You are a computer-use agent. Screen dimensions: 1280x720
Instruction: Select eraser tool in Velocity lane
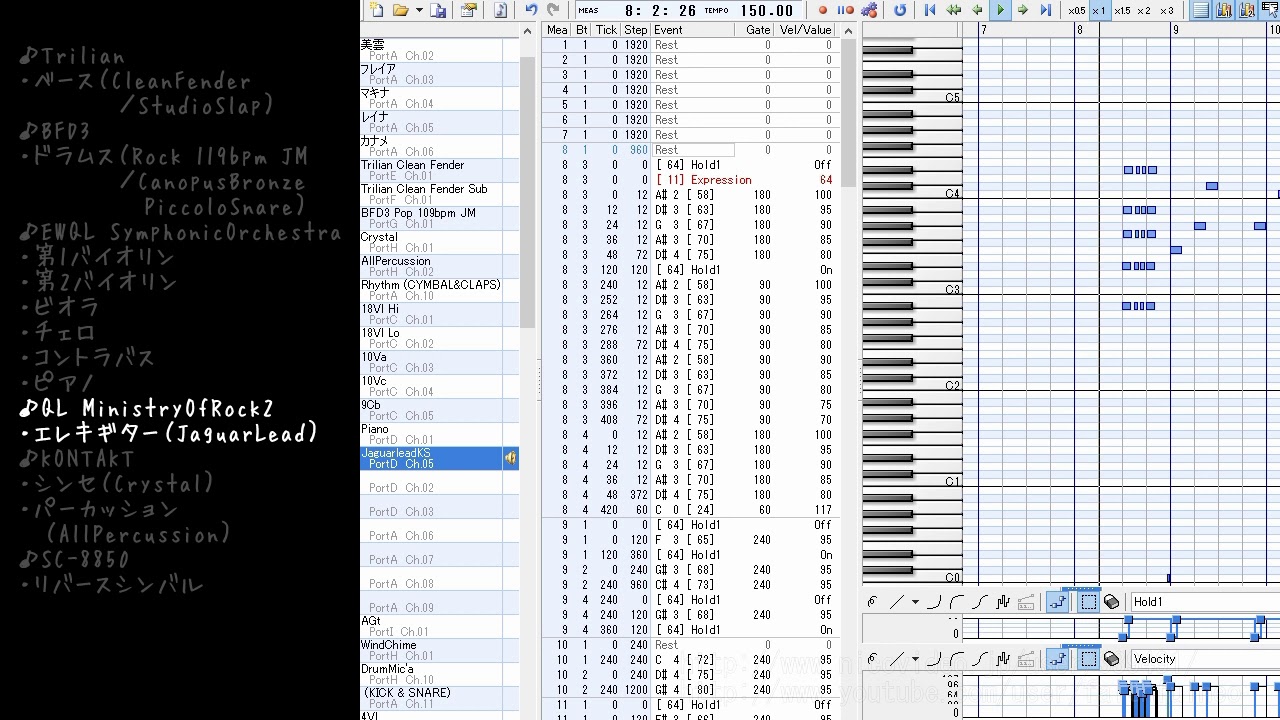[1111, 659]
